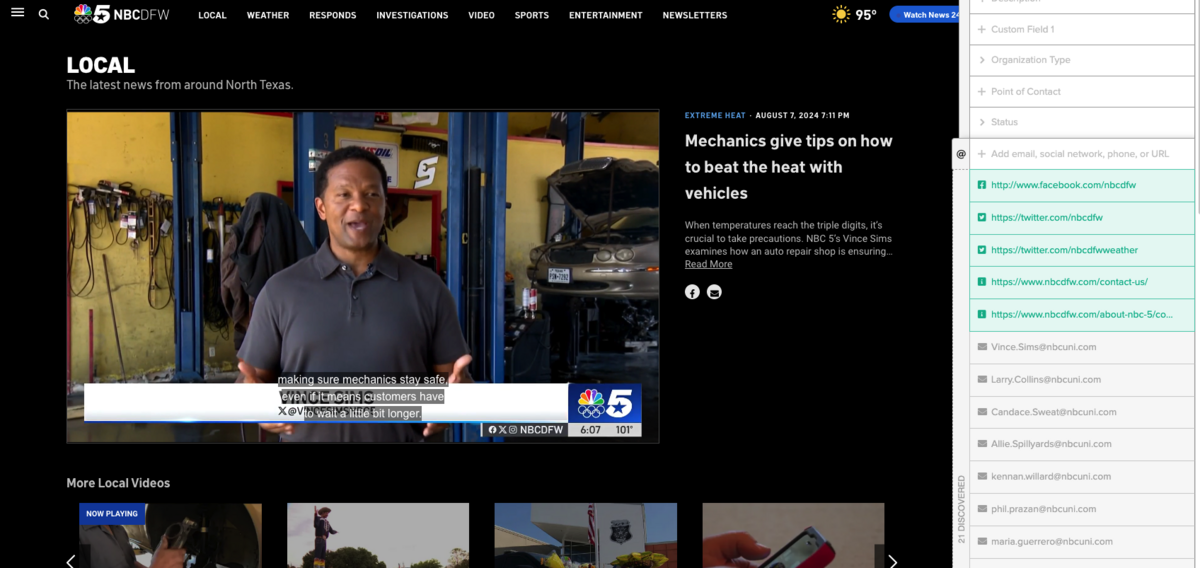This screenshot has width=1200, height=568.
Task: Click the add email or URL field
Action: tap(1080, 154)
